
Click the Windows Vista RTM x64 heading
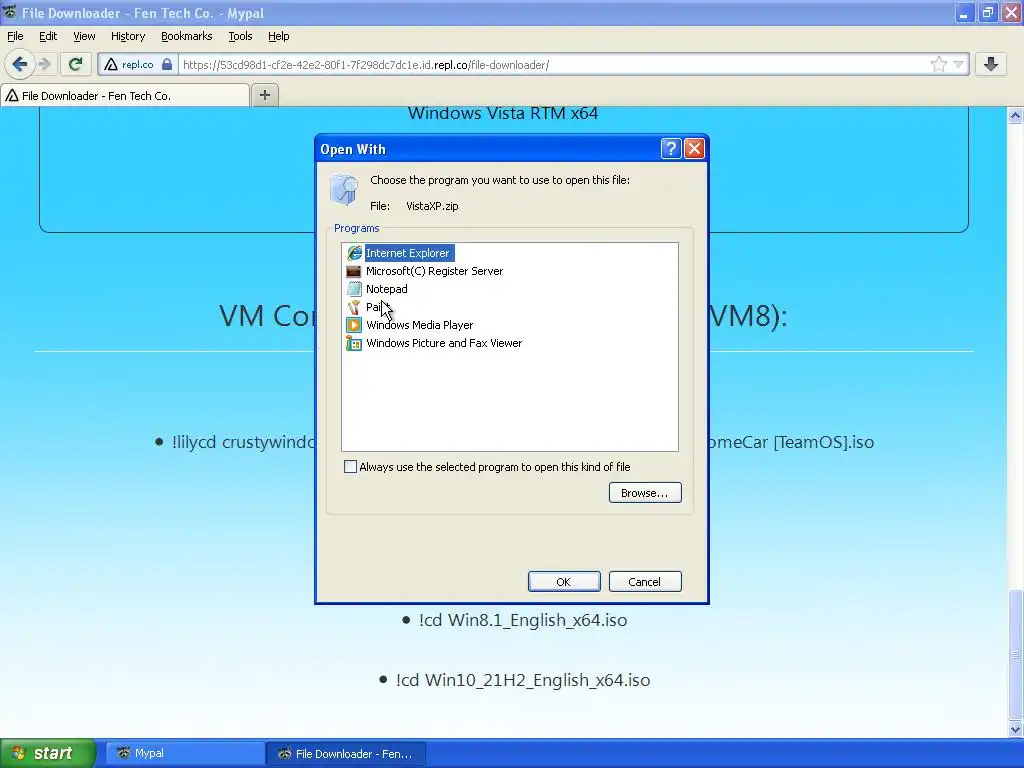coord(503,113)
